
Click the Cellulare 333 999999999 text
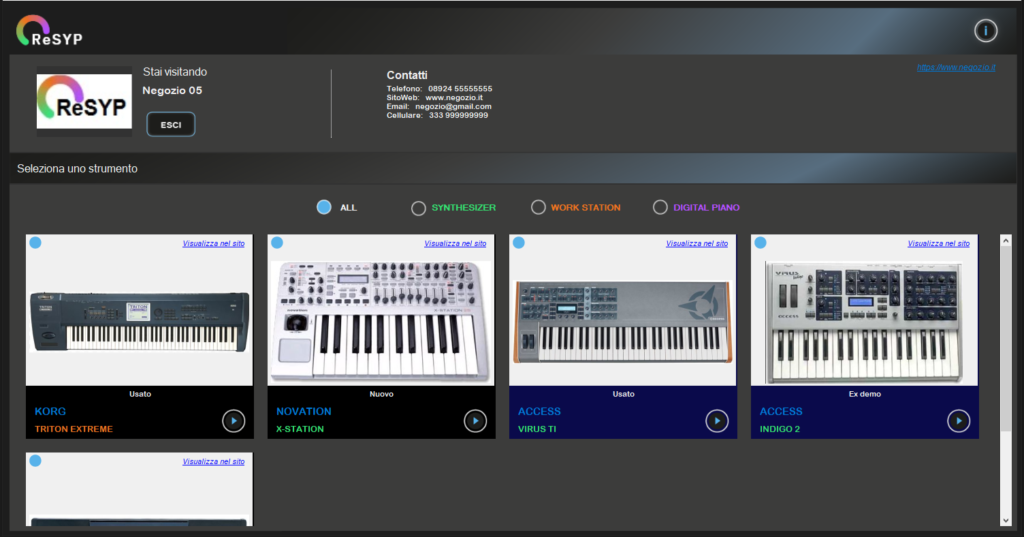coord(438,115)
